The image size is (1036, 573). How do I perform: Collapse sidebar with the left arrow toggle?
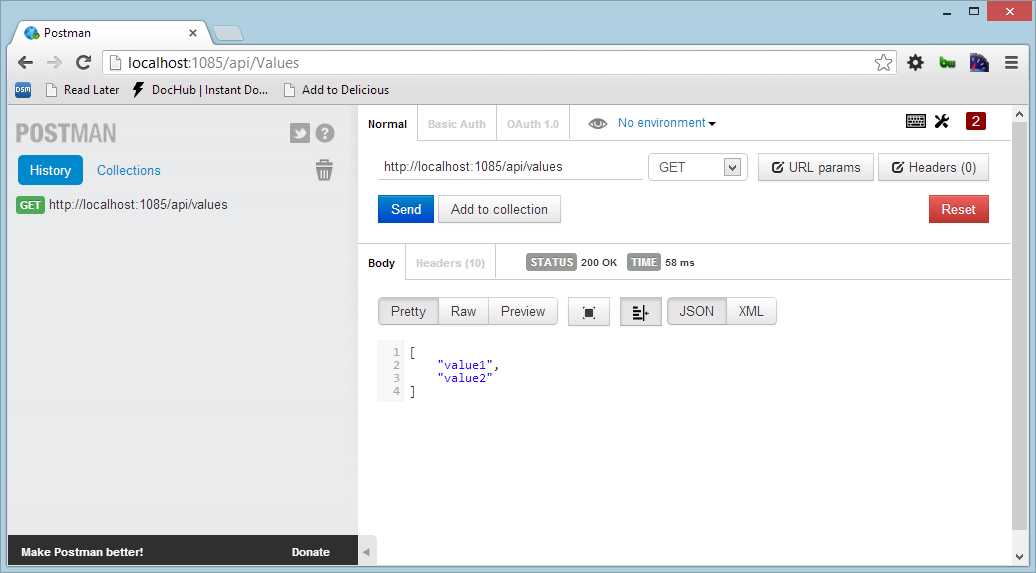coord(366,551)
